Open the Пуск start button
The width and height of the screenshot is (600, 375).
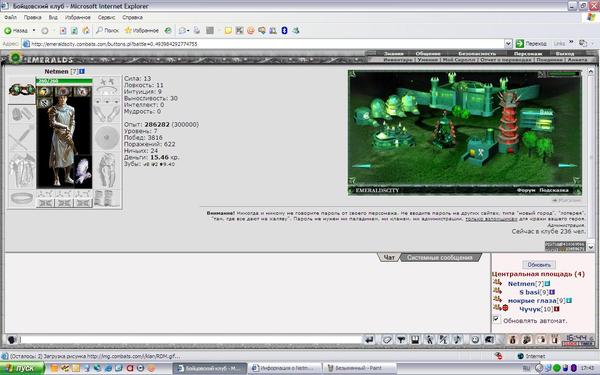(x=22, y=368)
